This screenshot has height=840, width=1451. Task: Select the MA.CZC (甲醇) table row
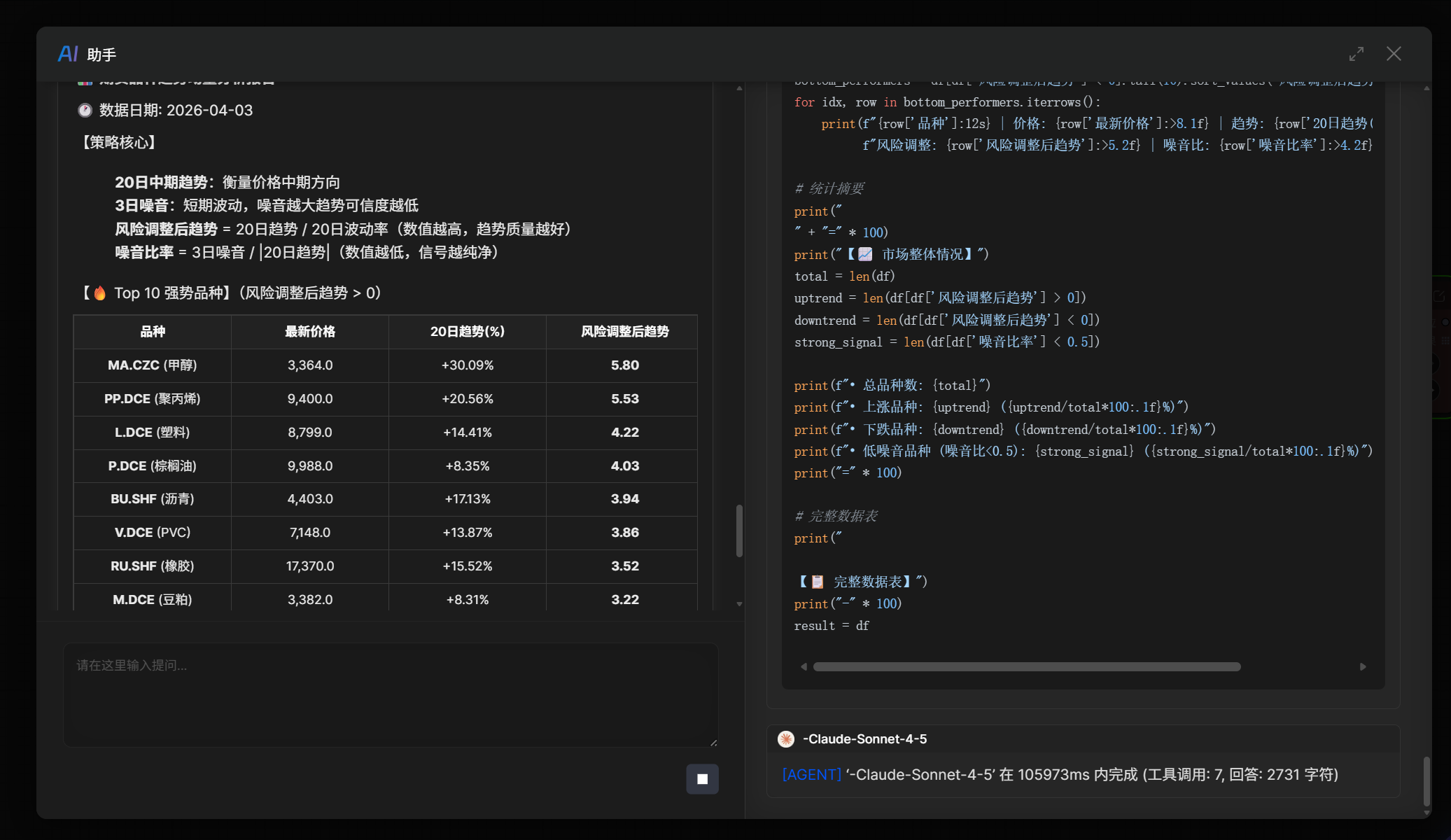152,365
